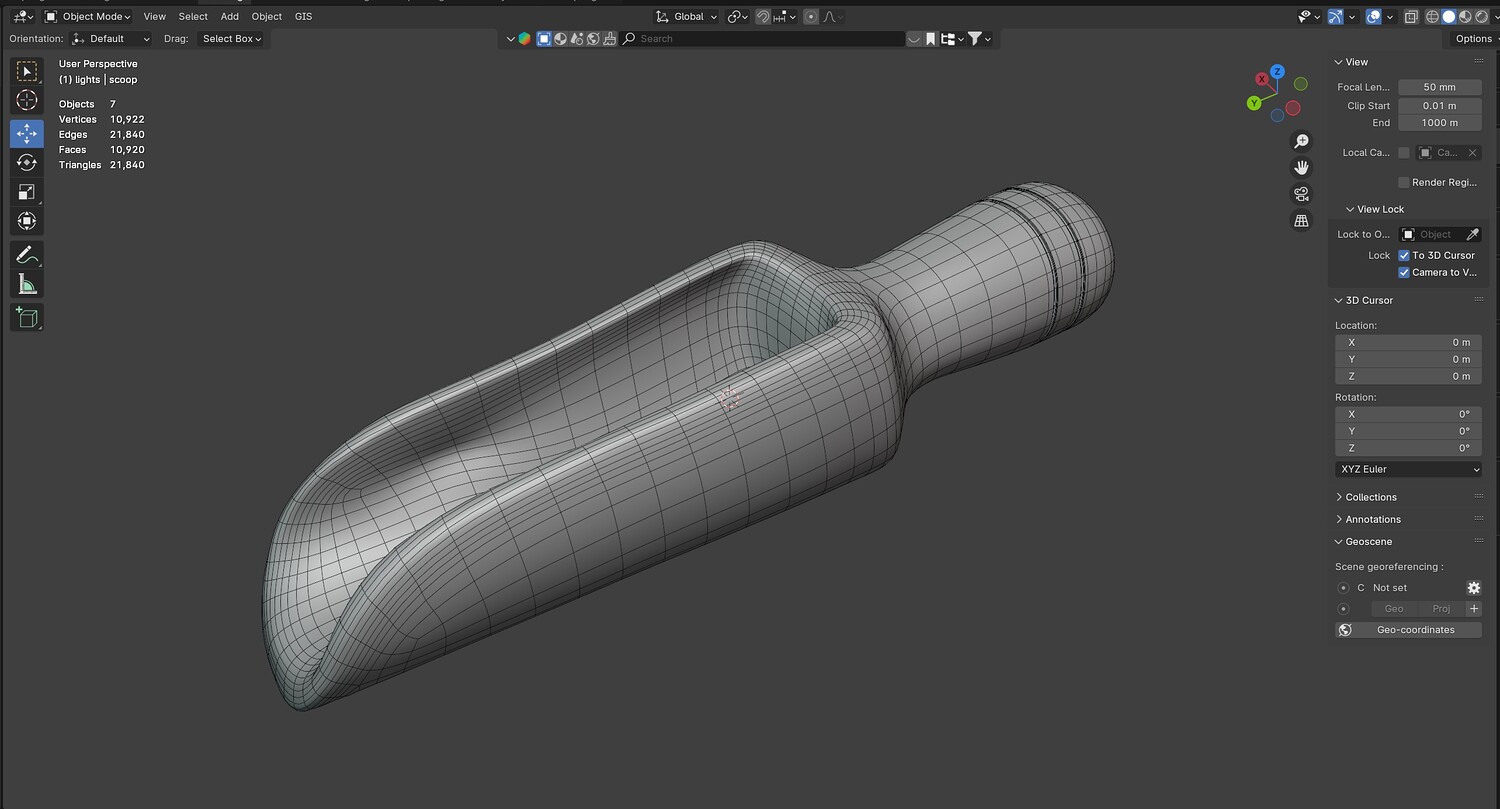Toggle X-ray mode
1500x809 pixels.
(x=1411, y=16)
